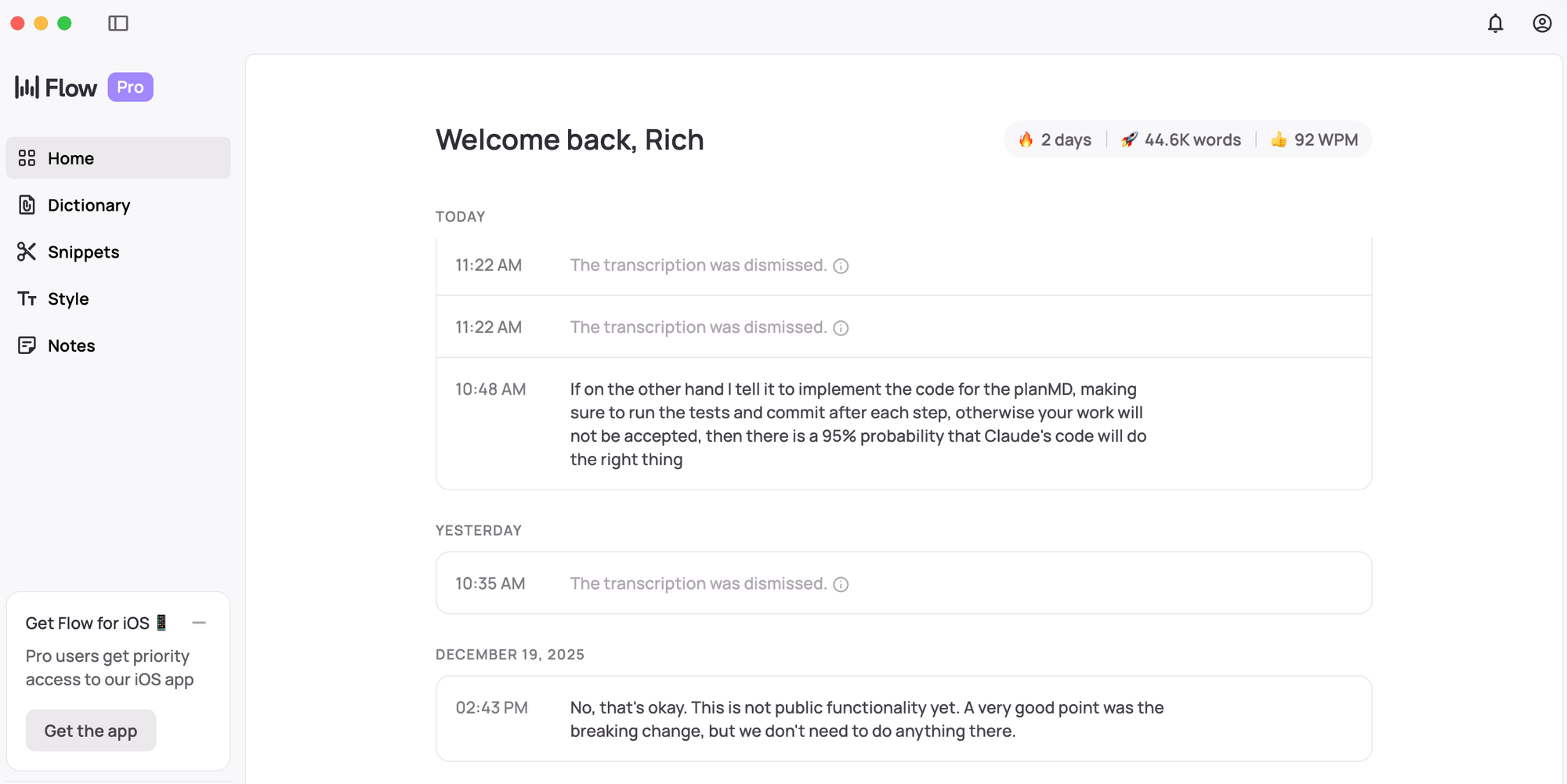
Task: Select the 10:48 AM transcription entry
Action: pos(858,424)
